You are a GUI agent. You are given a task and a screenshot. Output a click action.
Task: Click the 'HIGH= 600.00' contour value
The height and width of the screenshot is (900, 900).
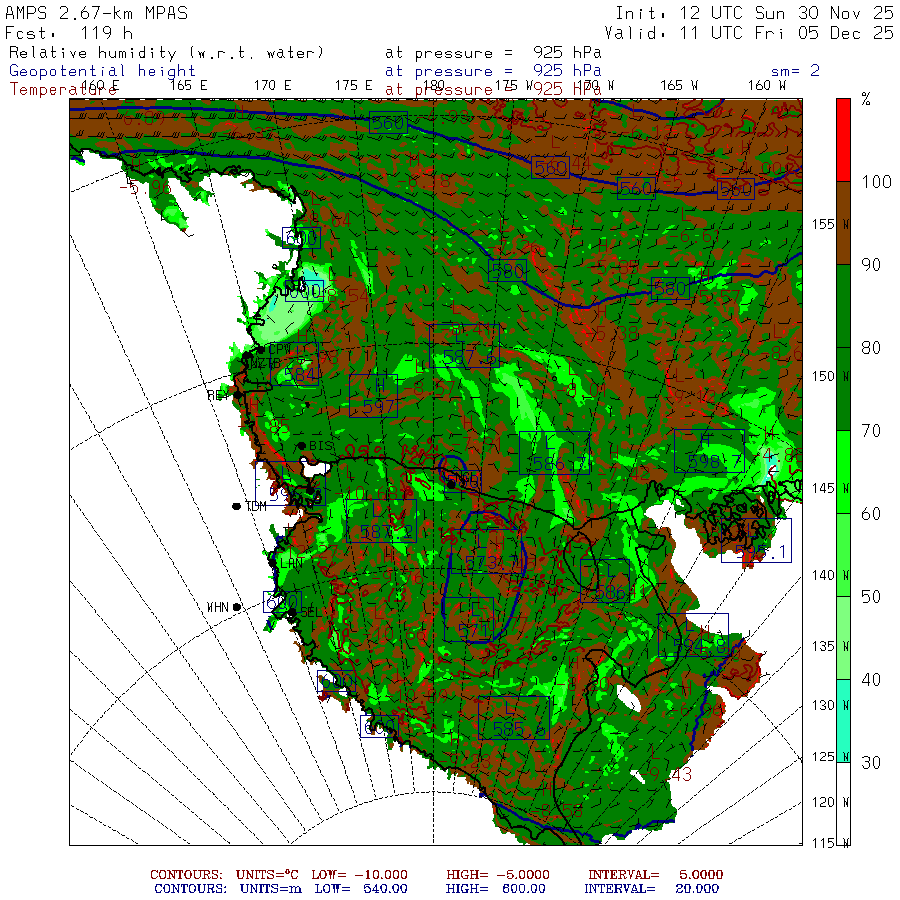(496, 889)
